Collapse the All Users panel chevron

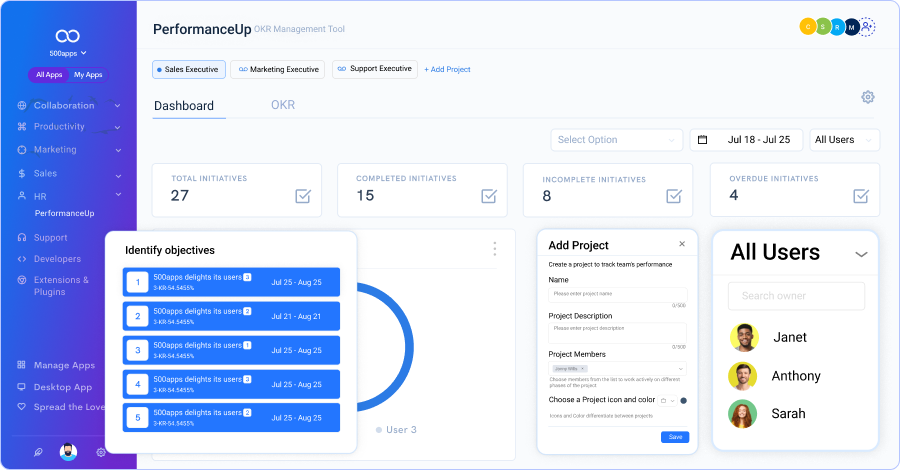[x=861, y=254]
